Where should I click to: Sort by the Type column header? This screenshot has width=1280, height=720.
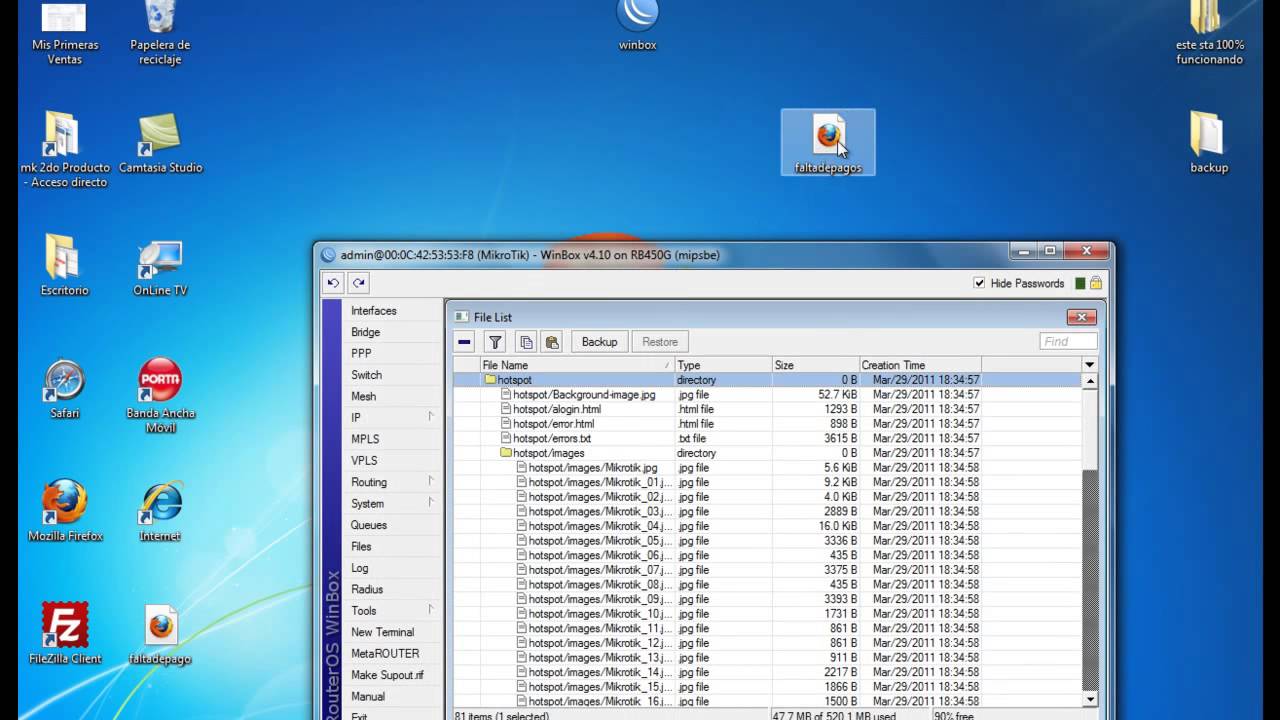[x=723, y=365]
